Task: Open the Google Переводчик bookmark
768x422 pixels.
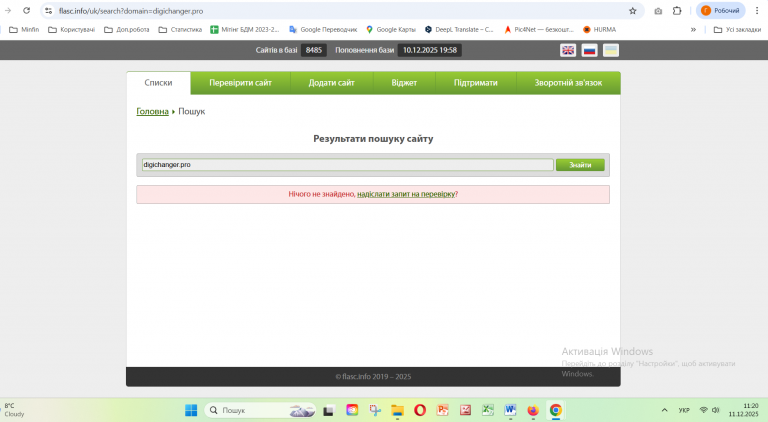Action: coord(323,29)
